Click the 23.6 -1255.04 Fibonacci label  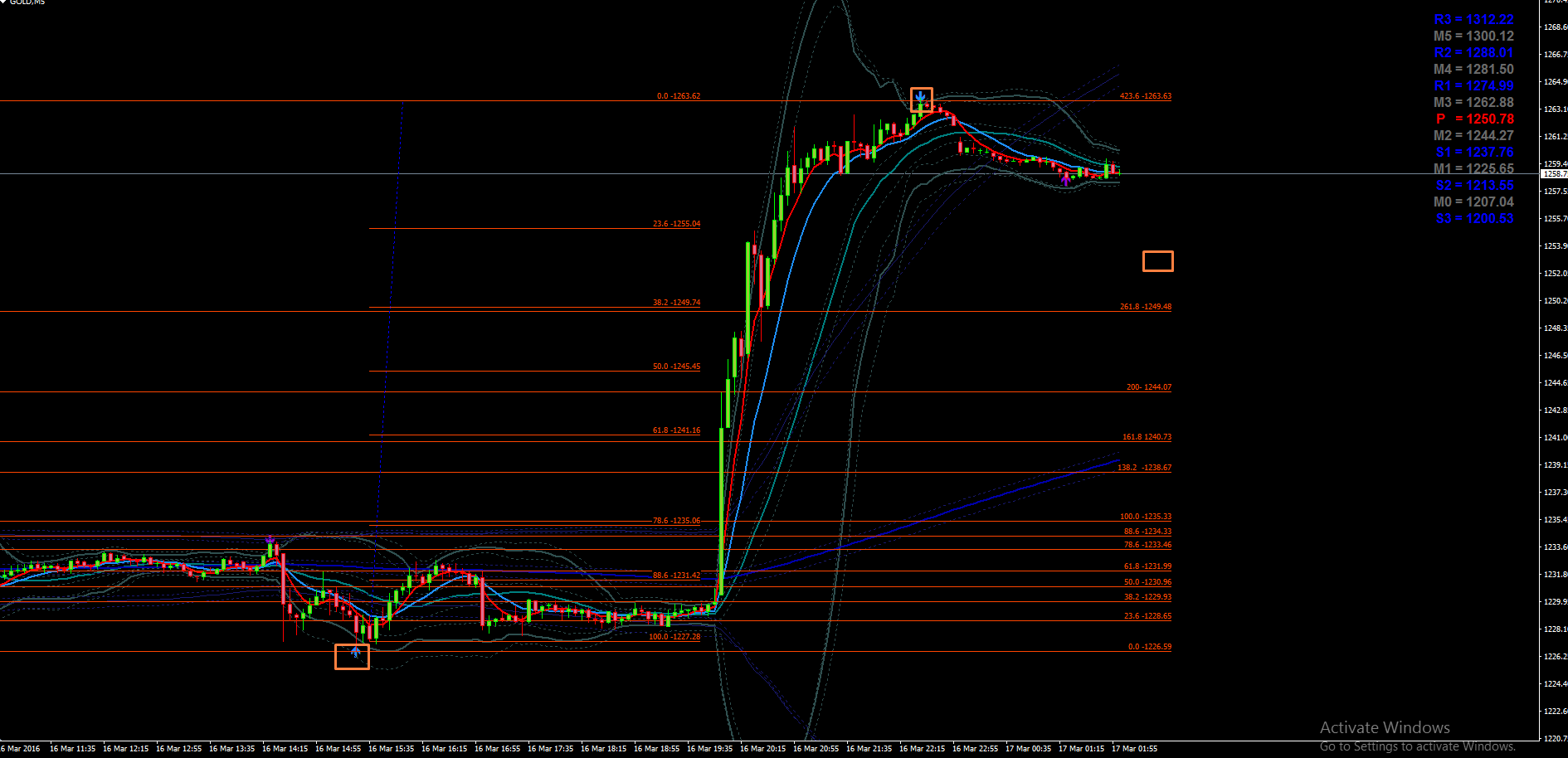[x=676, y=224]
